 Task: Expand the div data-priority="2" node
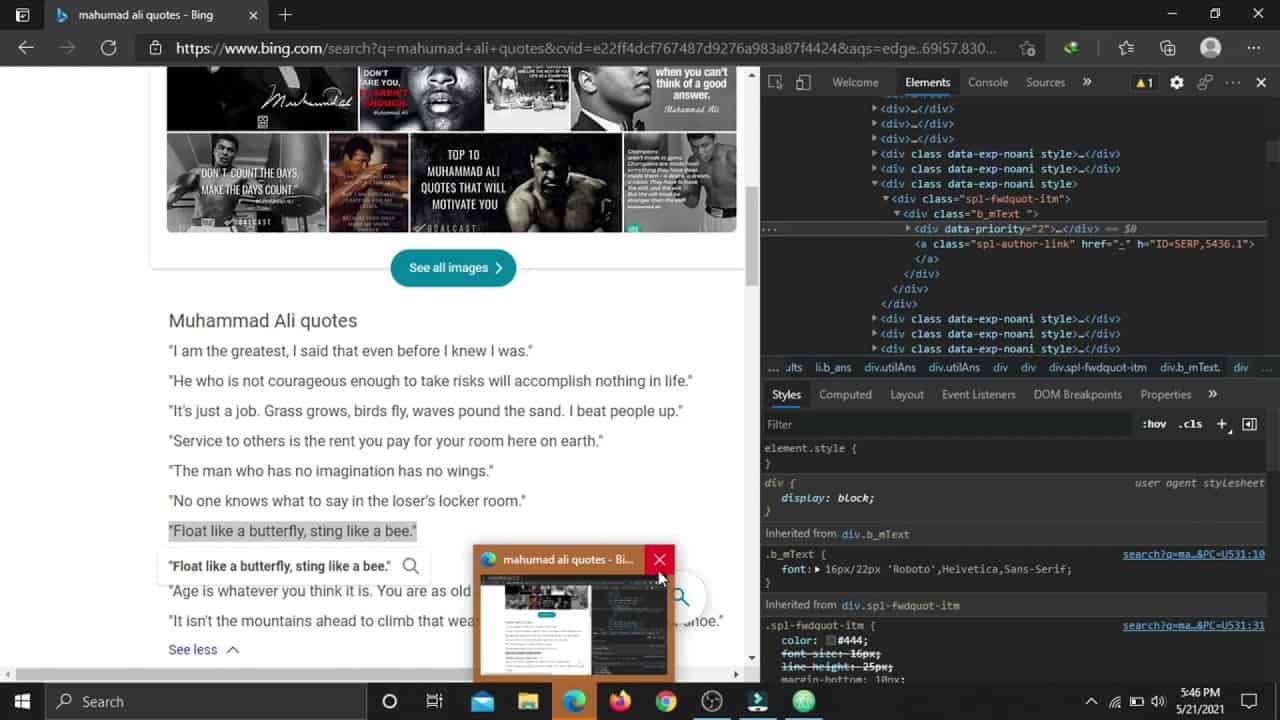click(x=908, y=229)
